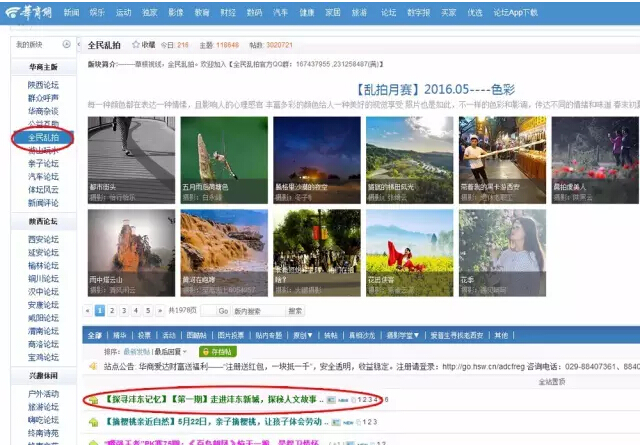This screenshot has width=642, height=447.
Task: Open the misty red mountain peak thumbnail
Action: tap(131, 253)
